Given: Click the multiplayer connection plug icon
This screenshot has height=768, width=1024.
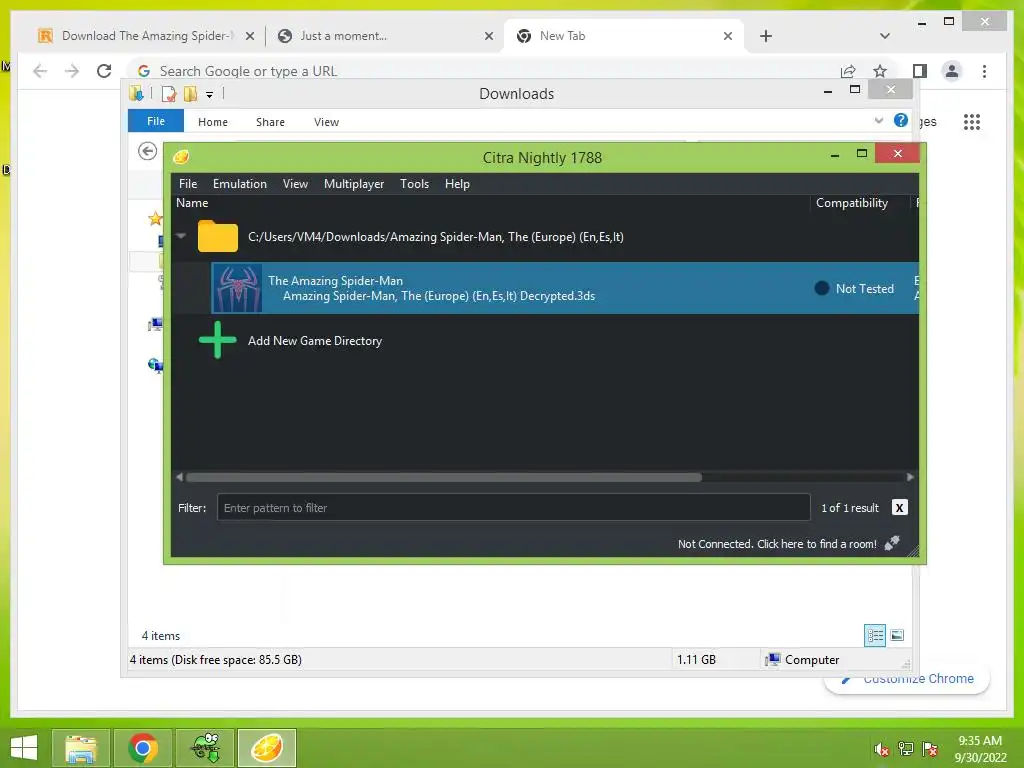Looking at the screenshot, I should [892, 543].
